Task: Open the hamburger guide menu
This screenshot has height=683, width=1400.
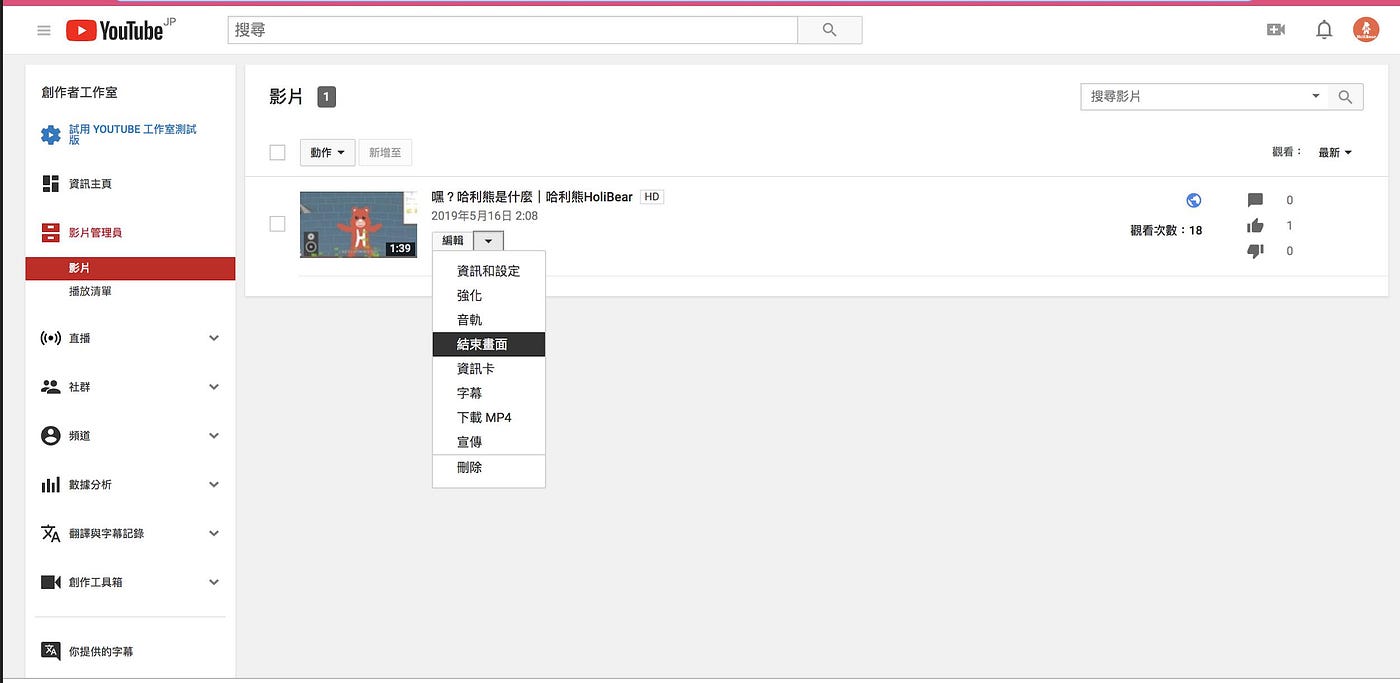Action: (43, 30)
